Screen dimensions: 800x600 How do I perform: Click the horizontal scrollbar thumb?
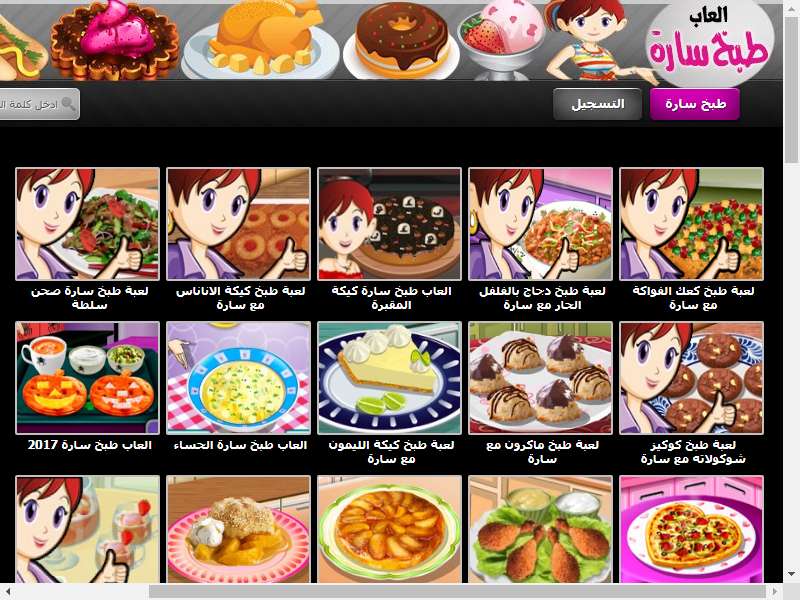(x=457, y=591)
